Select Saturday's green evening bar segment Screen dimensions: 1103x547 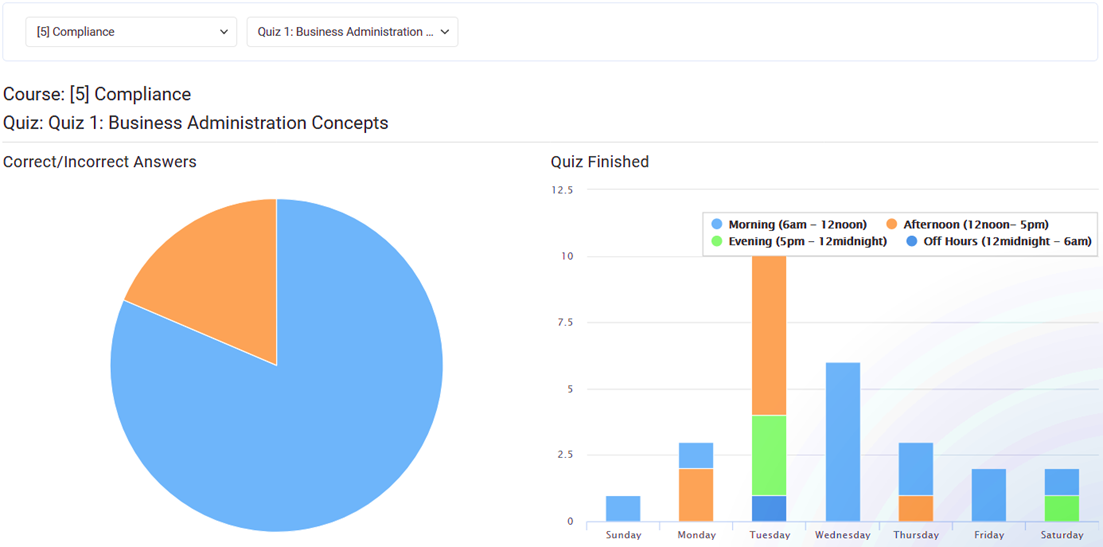pos(1062,508)
